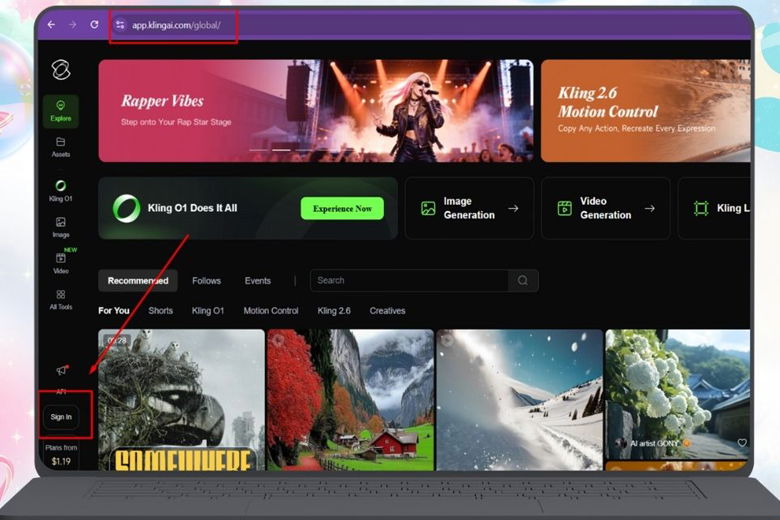Select the Motion Control filter

pyautogui.click(x=270, y=311)
